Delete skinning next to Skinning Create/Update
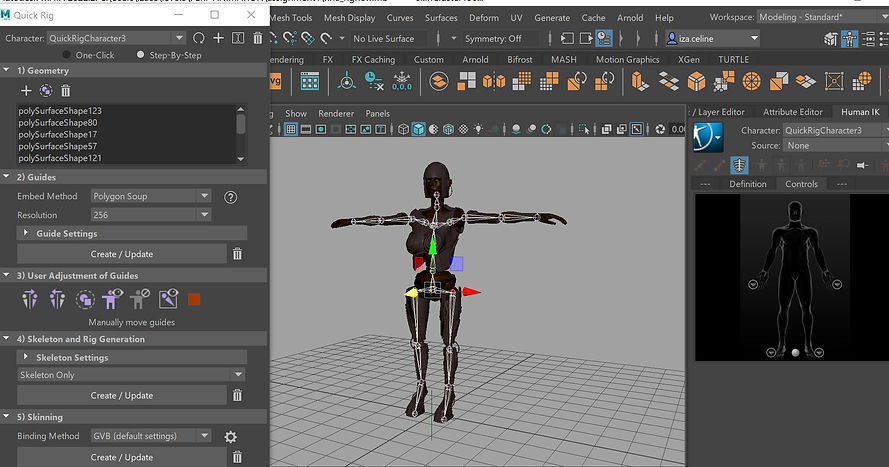The width and height of the screenshot is (889, 467). tap(238, 457)
